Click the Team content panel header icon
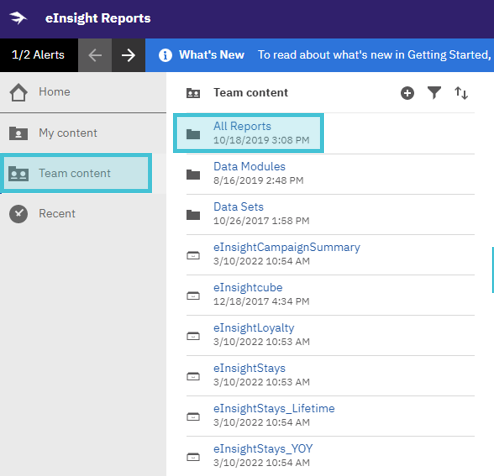This screenshot has width=494, height=476. [x=193, y=93]
